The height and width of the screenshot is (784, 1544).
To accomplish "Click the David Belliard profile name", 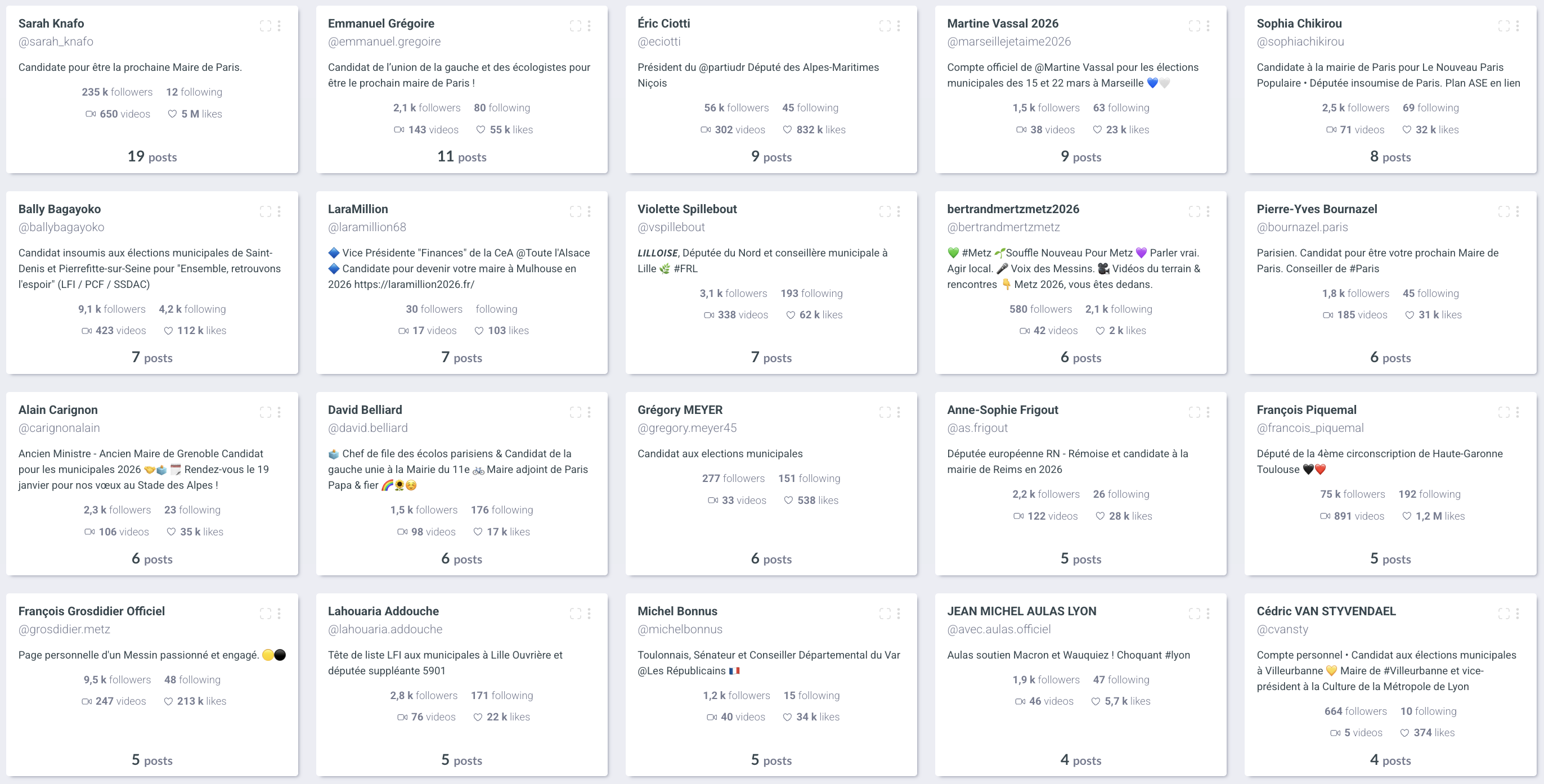I will tap(365, 409).
